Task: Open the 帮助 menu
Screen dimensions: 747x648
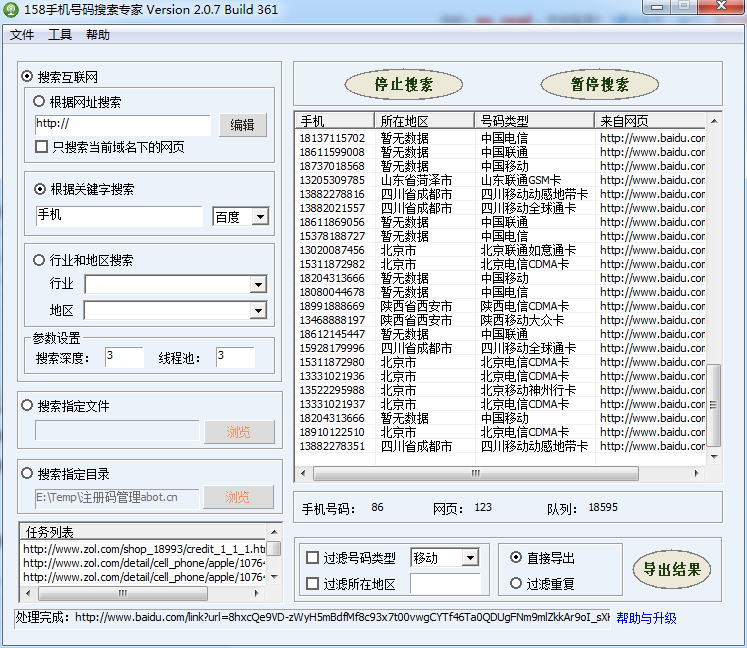Action: pyautogui.click(x=98, y=35)
